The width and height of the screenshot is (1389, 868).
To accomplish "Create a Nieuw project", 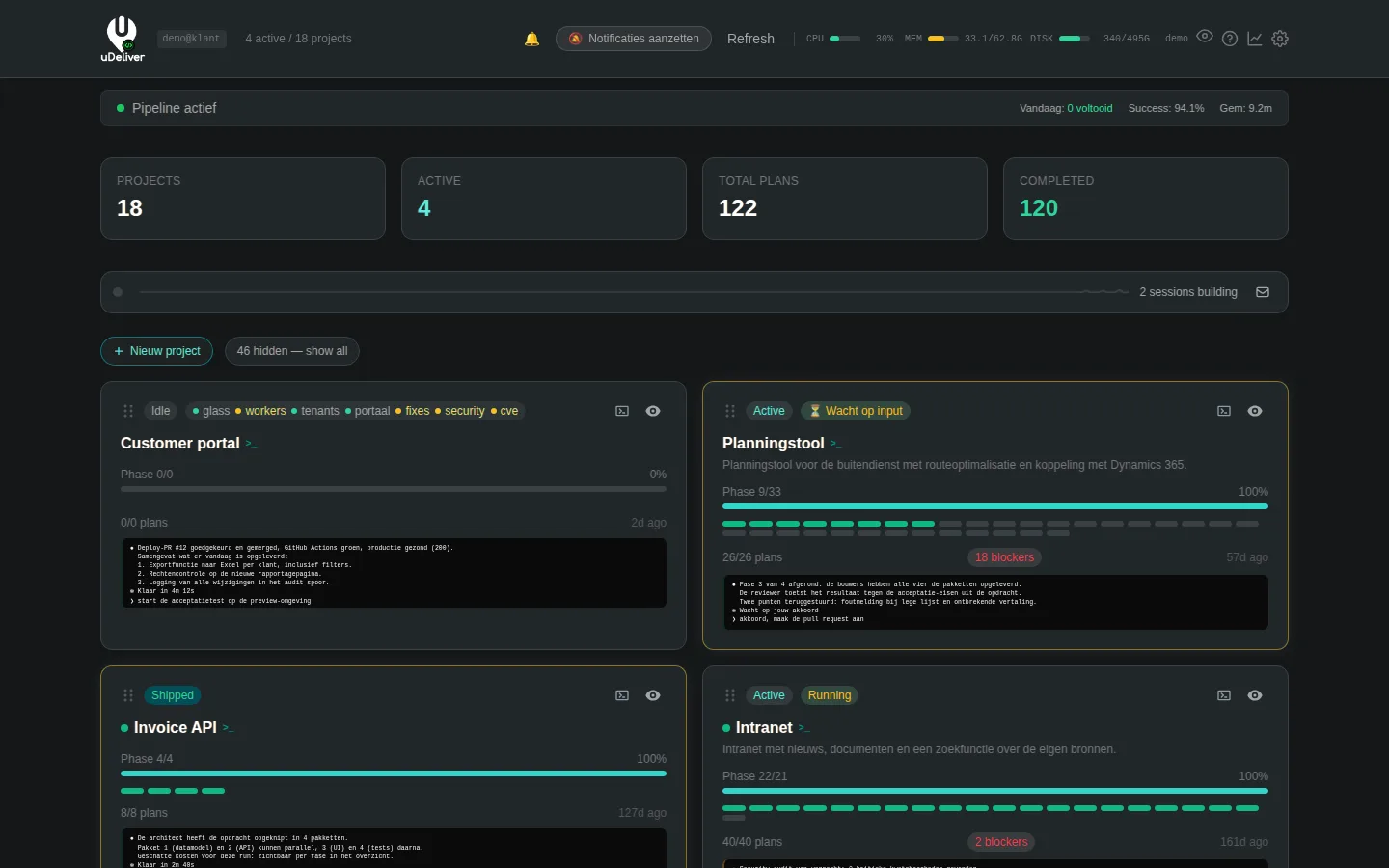I will tap(156, 351).
